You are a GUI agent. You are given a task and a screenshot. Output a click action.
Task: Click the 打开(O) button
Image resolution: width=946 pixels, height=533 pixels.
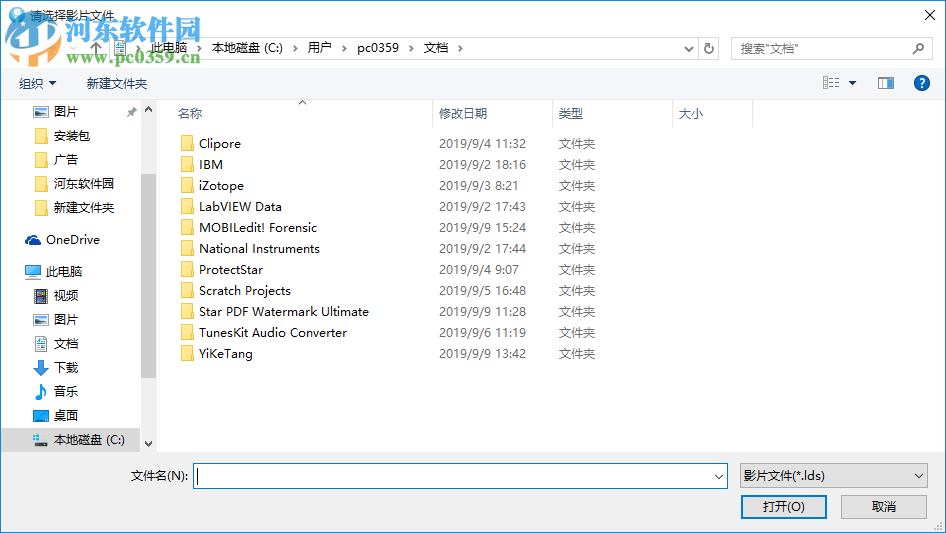pyautogui.click(x=784, y=506)
